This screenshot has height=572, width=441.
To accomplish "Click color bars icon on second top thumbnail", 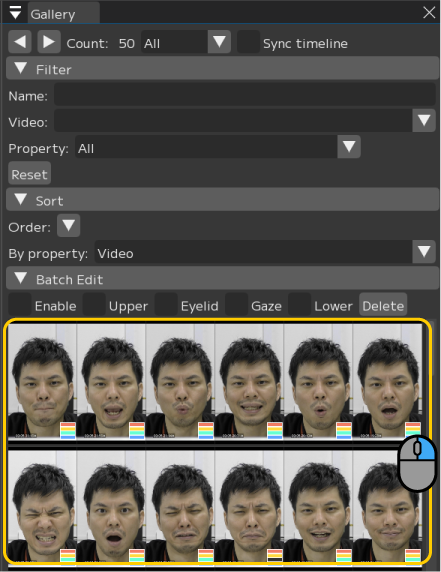I will pyautogui.click(x=137, y=430).
